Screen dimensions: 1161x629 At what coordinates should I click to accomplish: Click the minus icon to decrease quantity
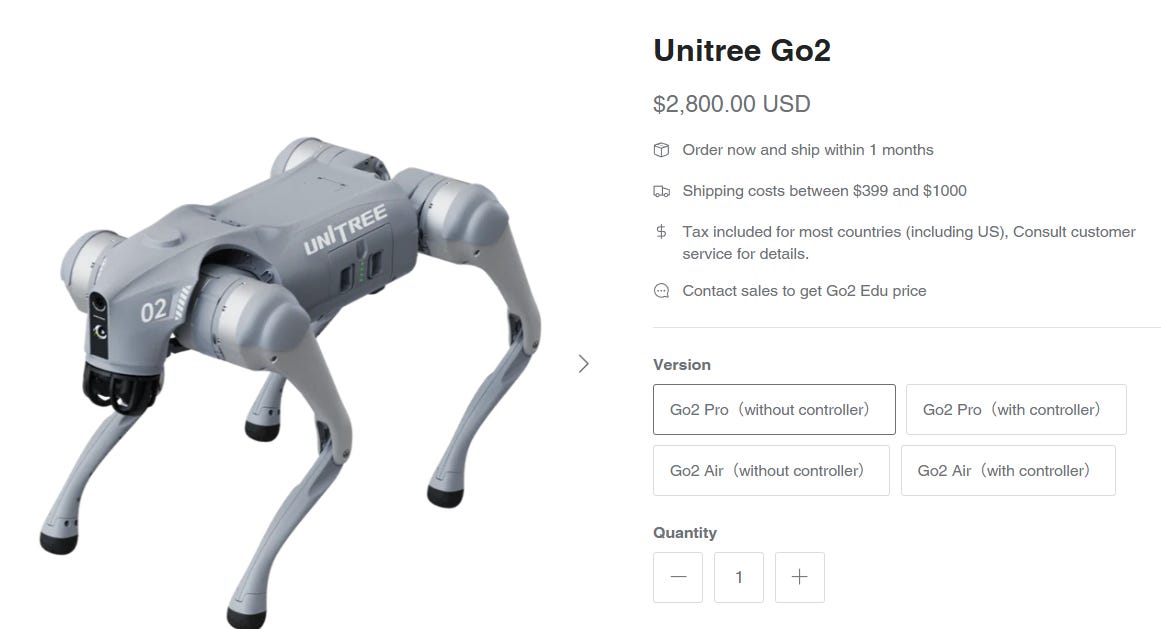point(678,577)
